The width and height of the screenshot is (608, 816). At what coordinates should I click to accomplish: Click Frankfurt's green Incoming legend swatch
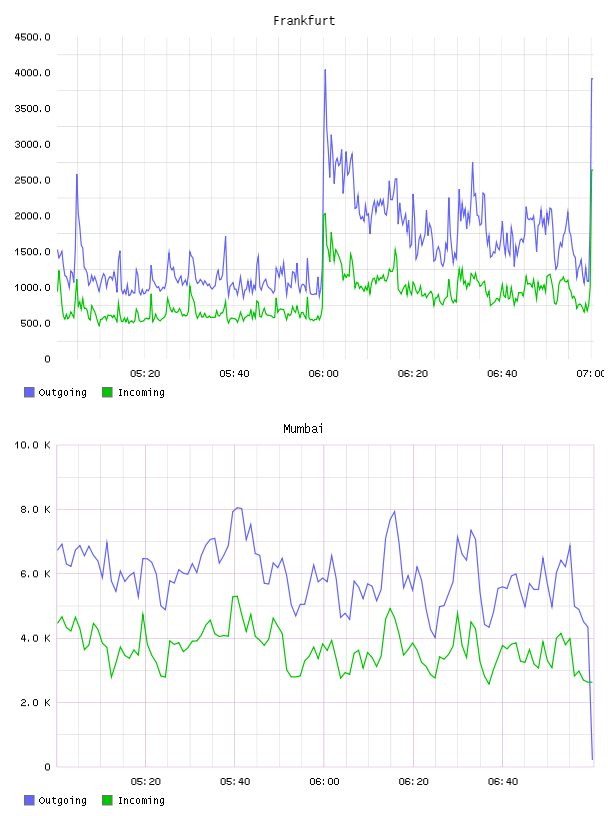(107, 392)
